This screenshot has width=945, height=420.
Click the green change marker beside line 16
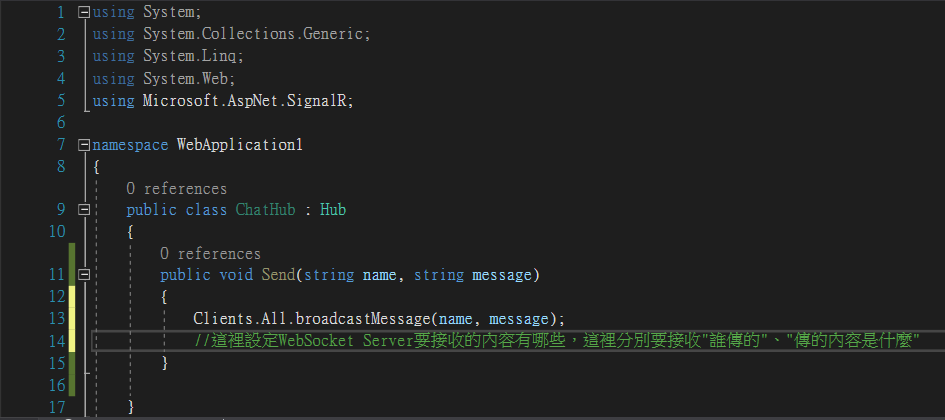72,384
